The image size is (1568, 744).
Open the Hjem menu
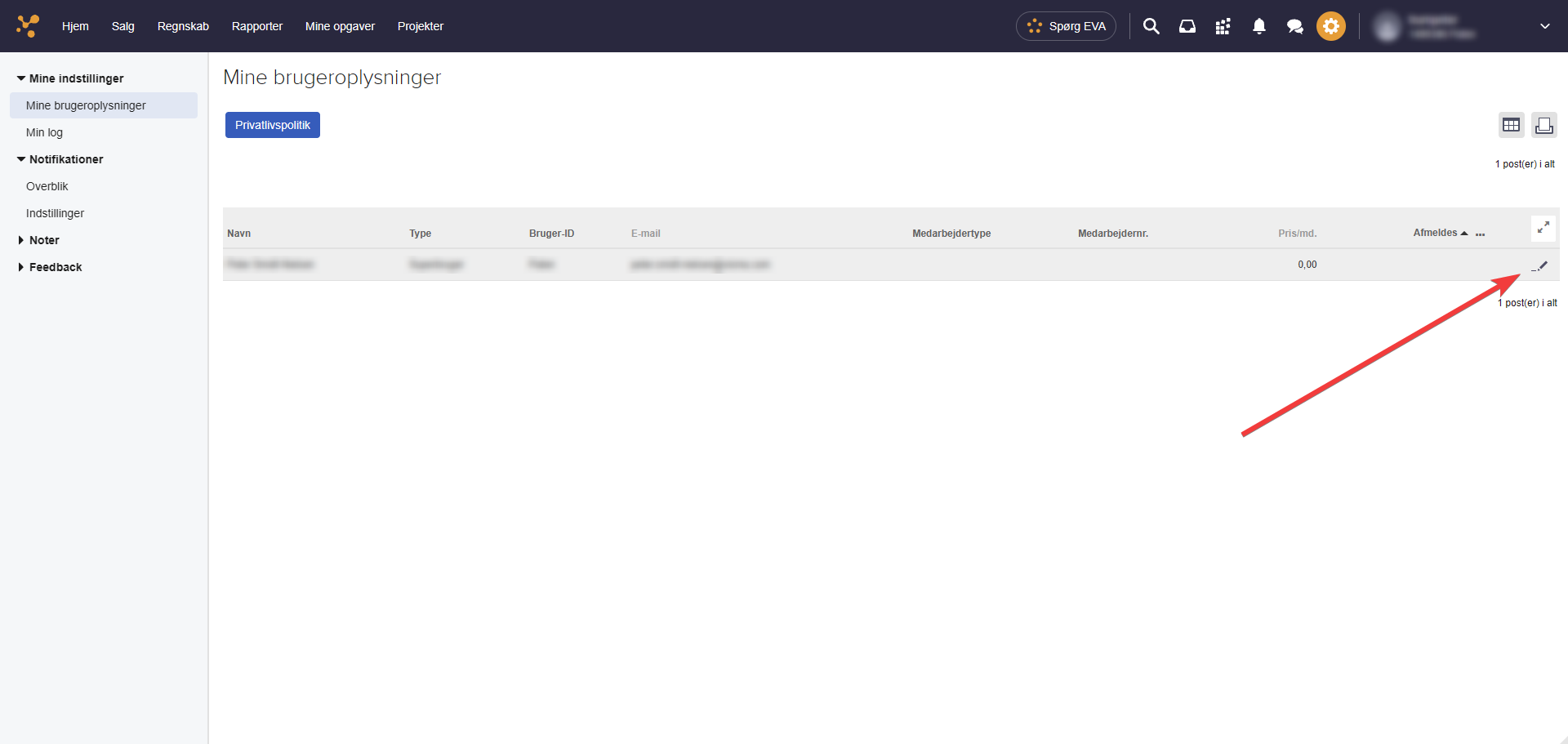[75, 26]
